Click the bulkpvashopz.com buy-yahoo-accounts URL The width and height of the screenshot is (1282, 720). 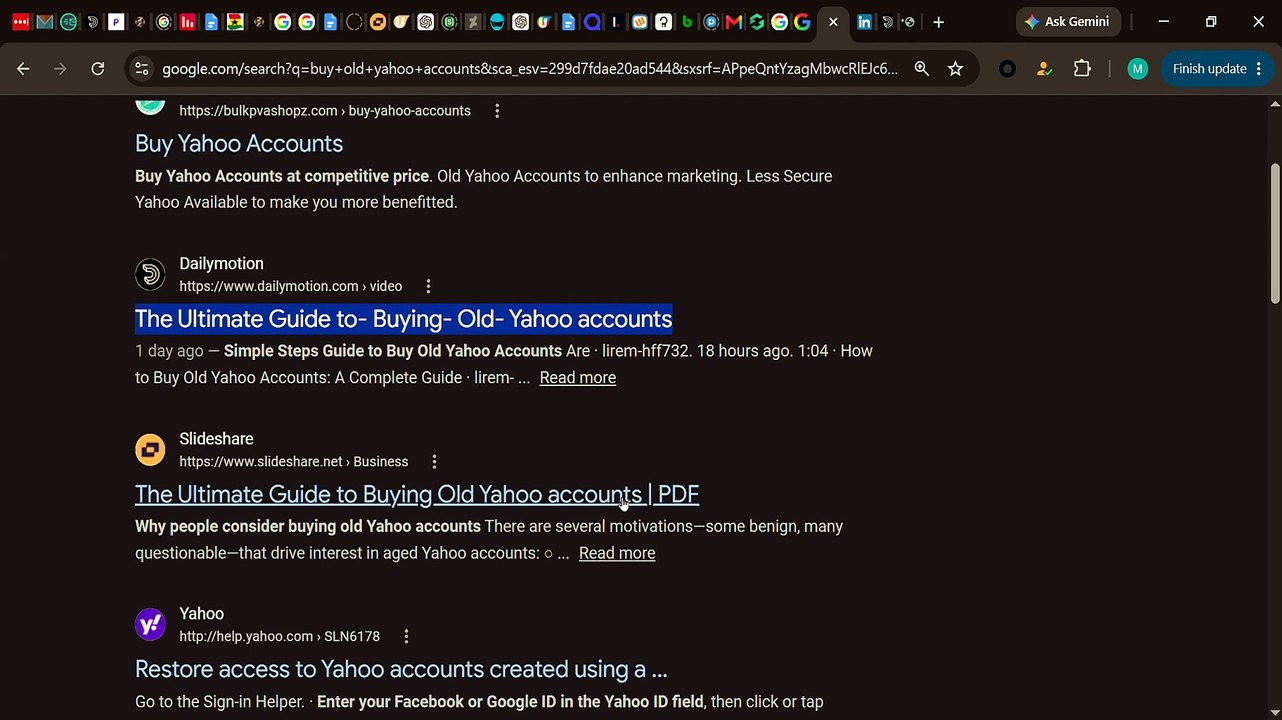(x=325, y=111)
